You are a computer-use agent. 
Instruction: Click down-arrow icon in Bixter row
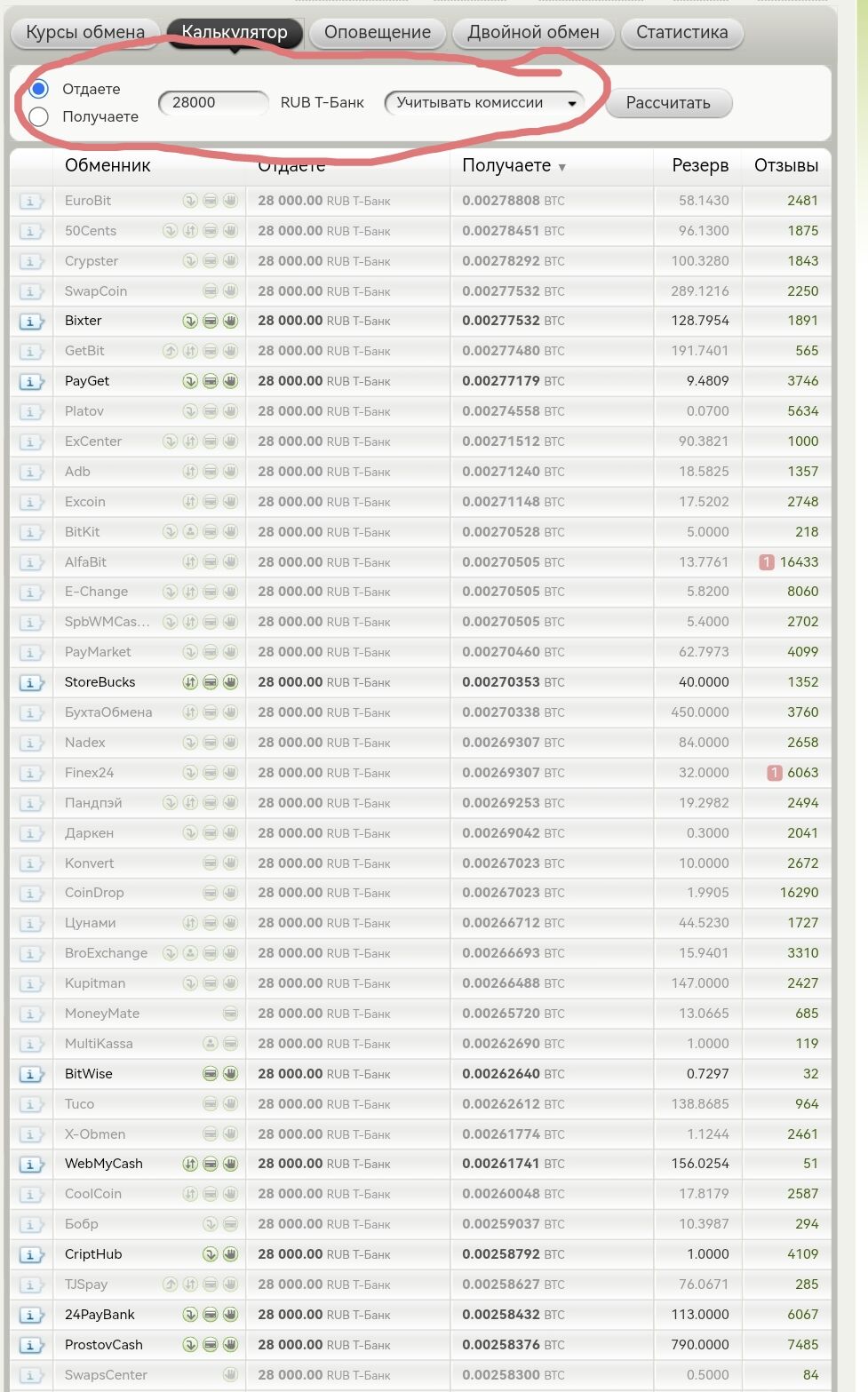[190, 321]
